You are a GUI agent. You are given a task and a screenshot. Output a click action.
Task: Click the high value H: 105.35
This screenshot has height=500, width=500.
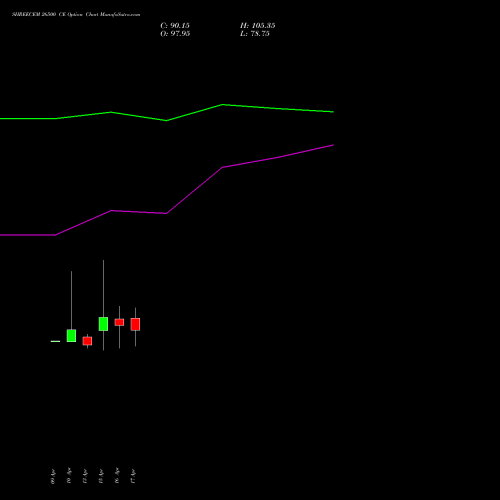[258, 26]
